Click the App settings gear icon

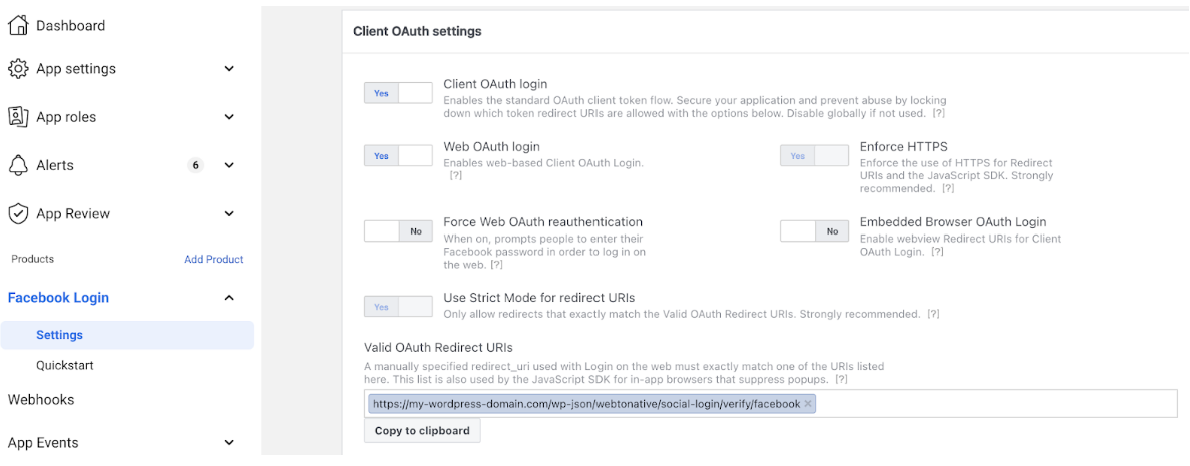(18, 68)
